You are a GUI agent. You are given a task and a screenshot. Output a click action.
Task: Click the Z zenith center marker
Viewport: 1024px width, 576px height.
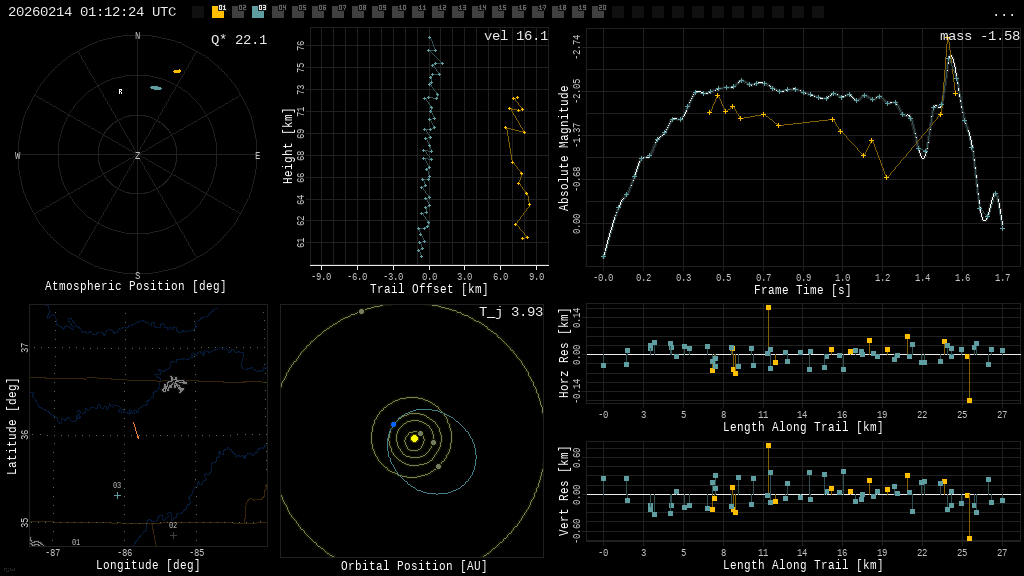point(137,156)
